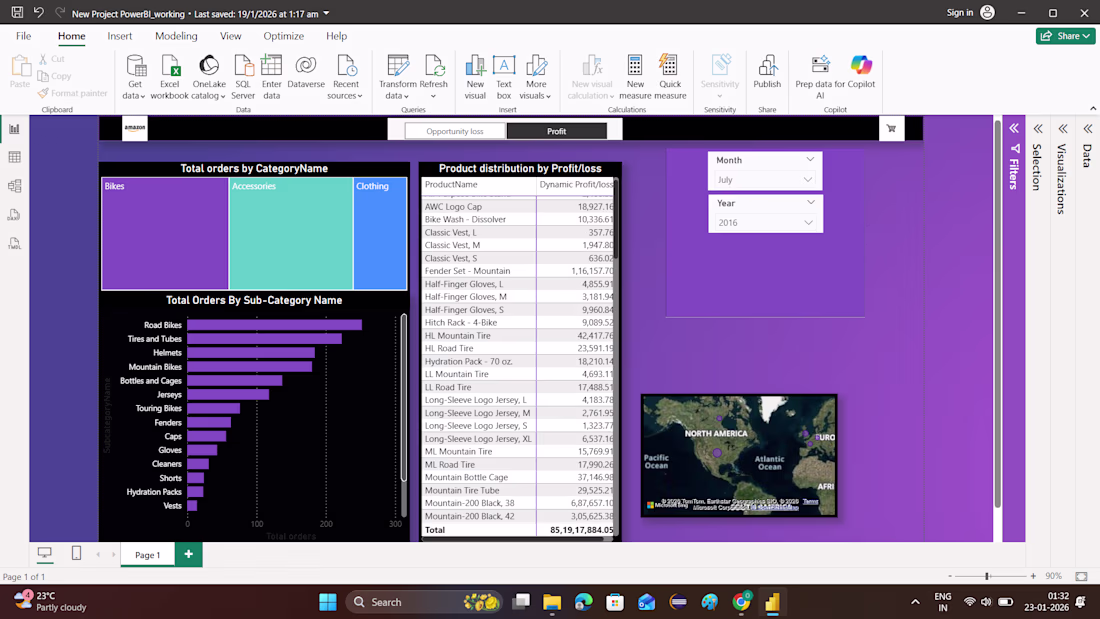The height and width of the screenshot is (619, 1100).
Task: Create a Quick measure
Action: point(670,77)
